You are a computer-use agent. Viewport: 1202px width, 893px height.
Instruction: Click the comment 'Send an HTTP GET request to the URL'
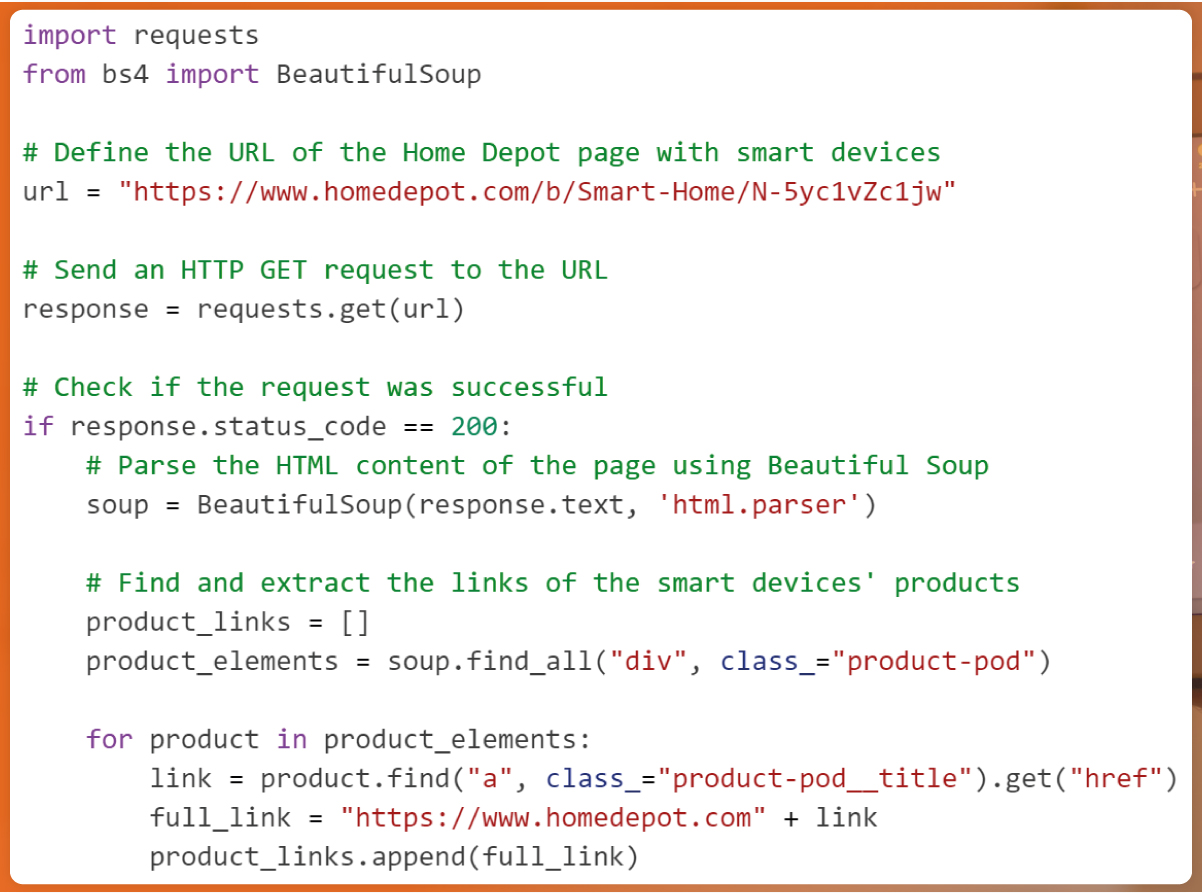tap(315, 270)
